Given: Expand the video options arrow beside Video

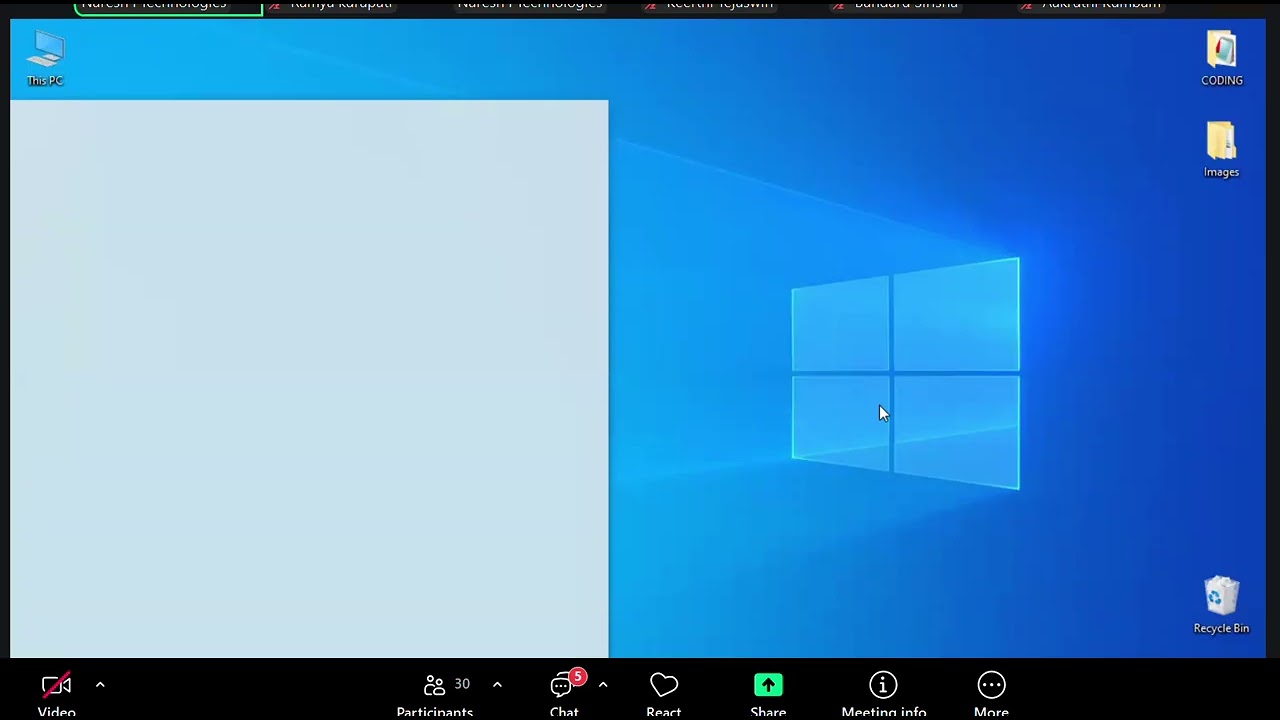Looking at the screenshot, I should (x=100, y=685).
